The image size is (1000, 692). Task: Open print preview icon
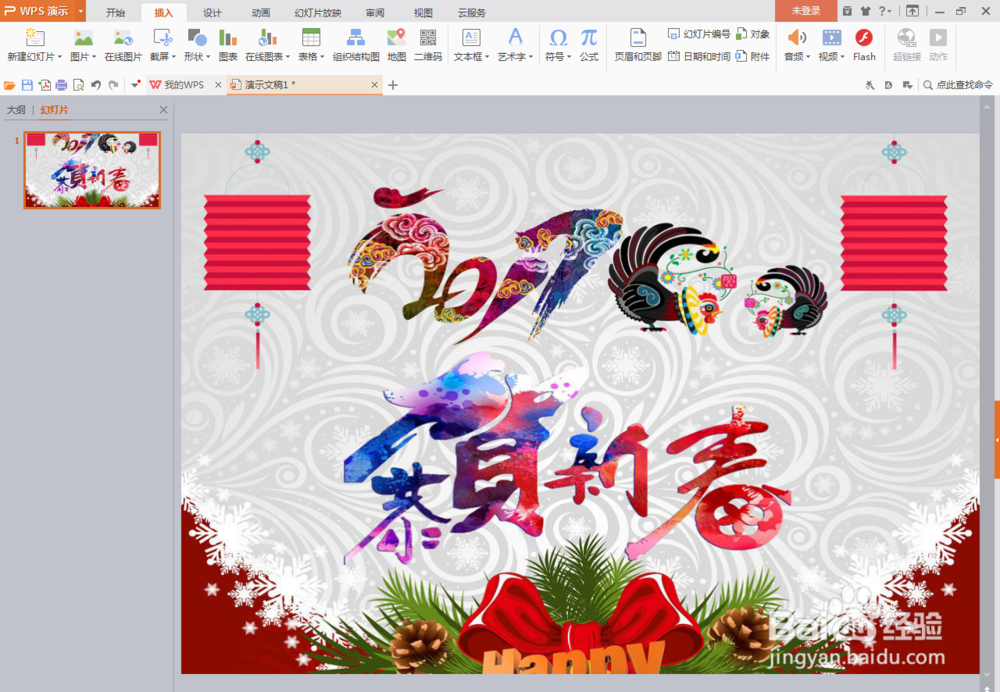(x=78, y=85)
